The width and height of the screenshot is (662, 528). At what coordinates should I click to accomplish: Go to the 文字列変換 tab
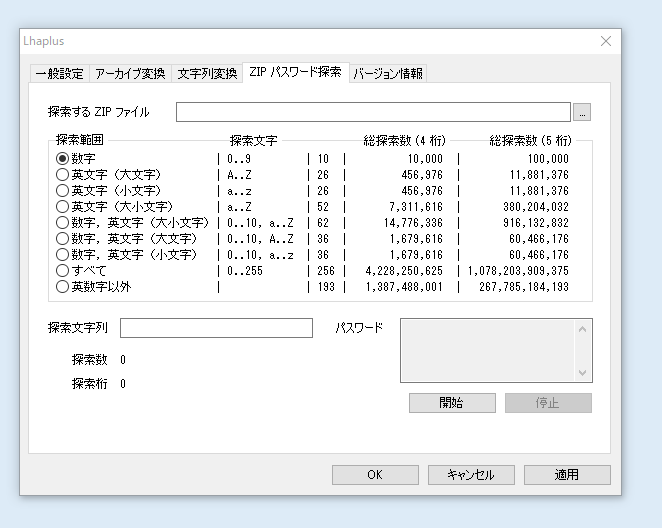207,74
